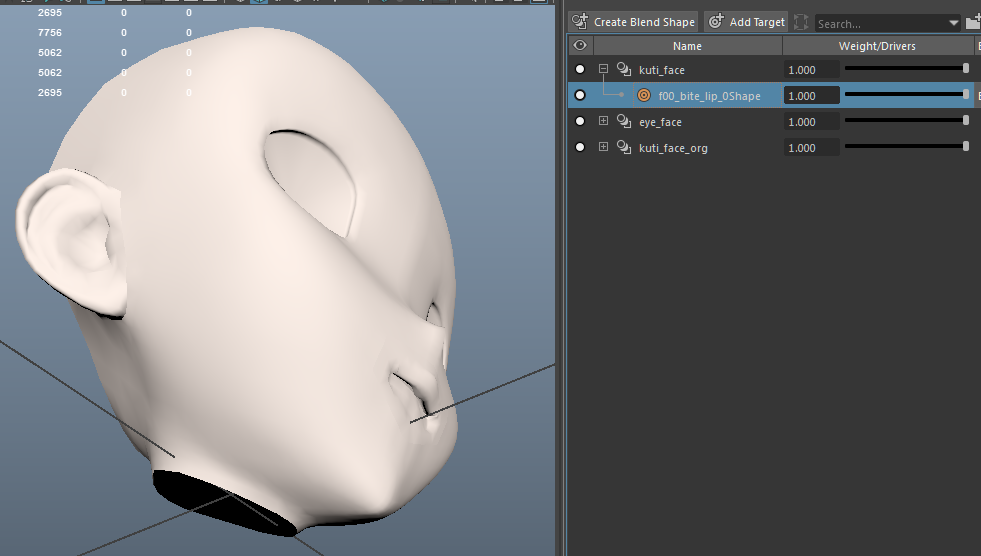Expand the kuti_face_org blend shape group
The width and height of the screenshot is (981, 556).
[603, 147]
